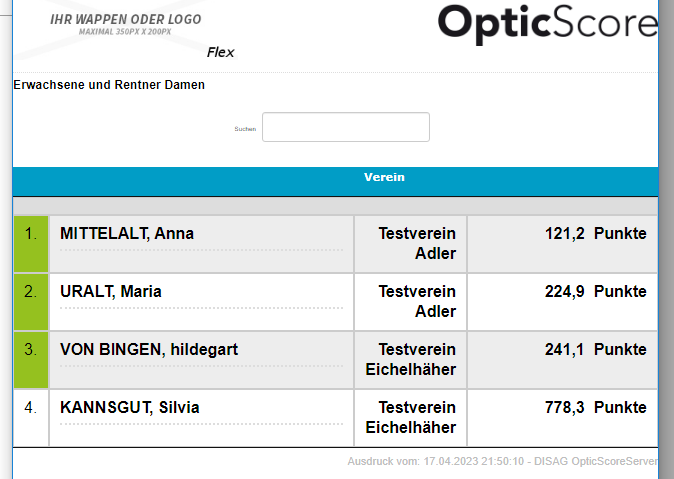Click the Ausdruck vom timestamp footer

(502, 462)
